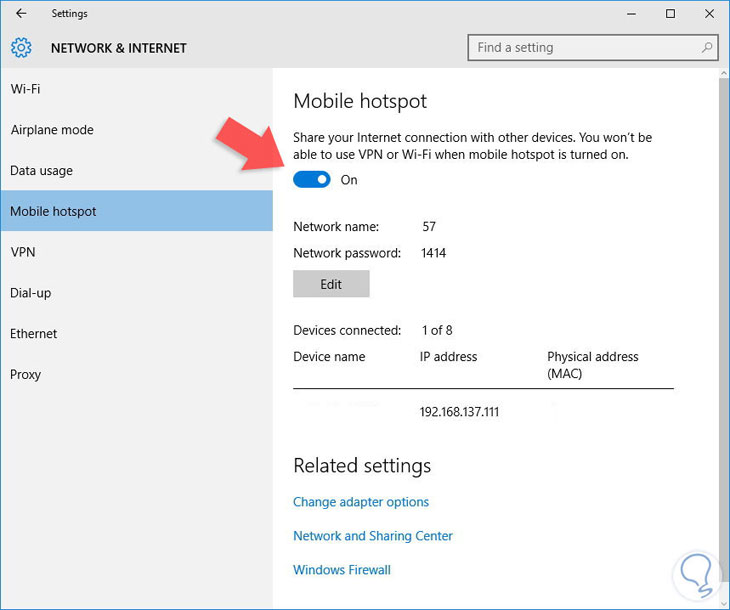Select Airplane mode in sidebar
This screenshot has height=610, width=730.
coord(136,129)
